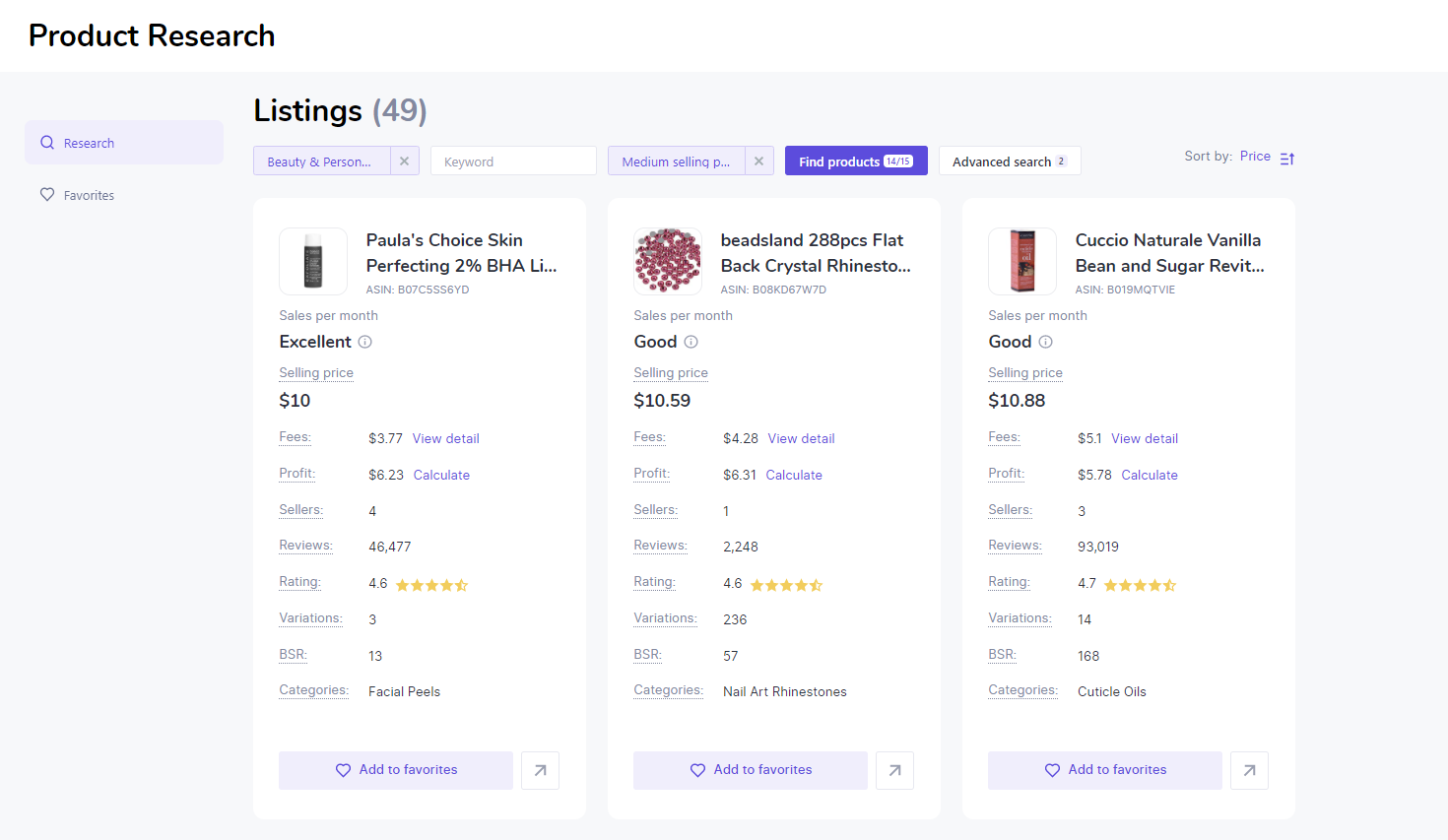Add beadsland rhinestones to favorites
This screenshot has width=1448, height=840.
[751, 770]
